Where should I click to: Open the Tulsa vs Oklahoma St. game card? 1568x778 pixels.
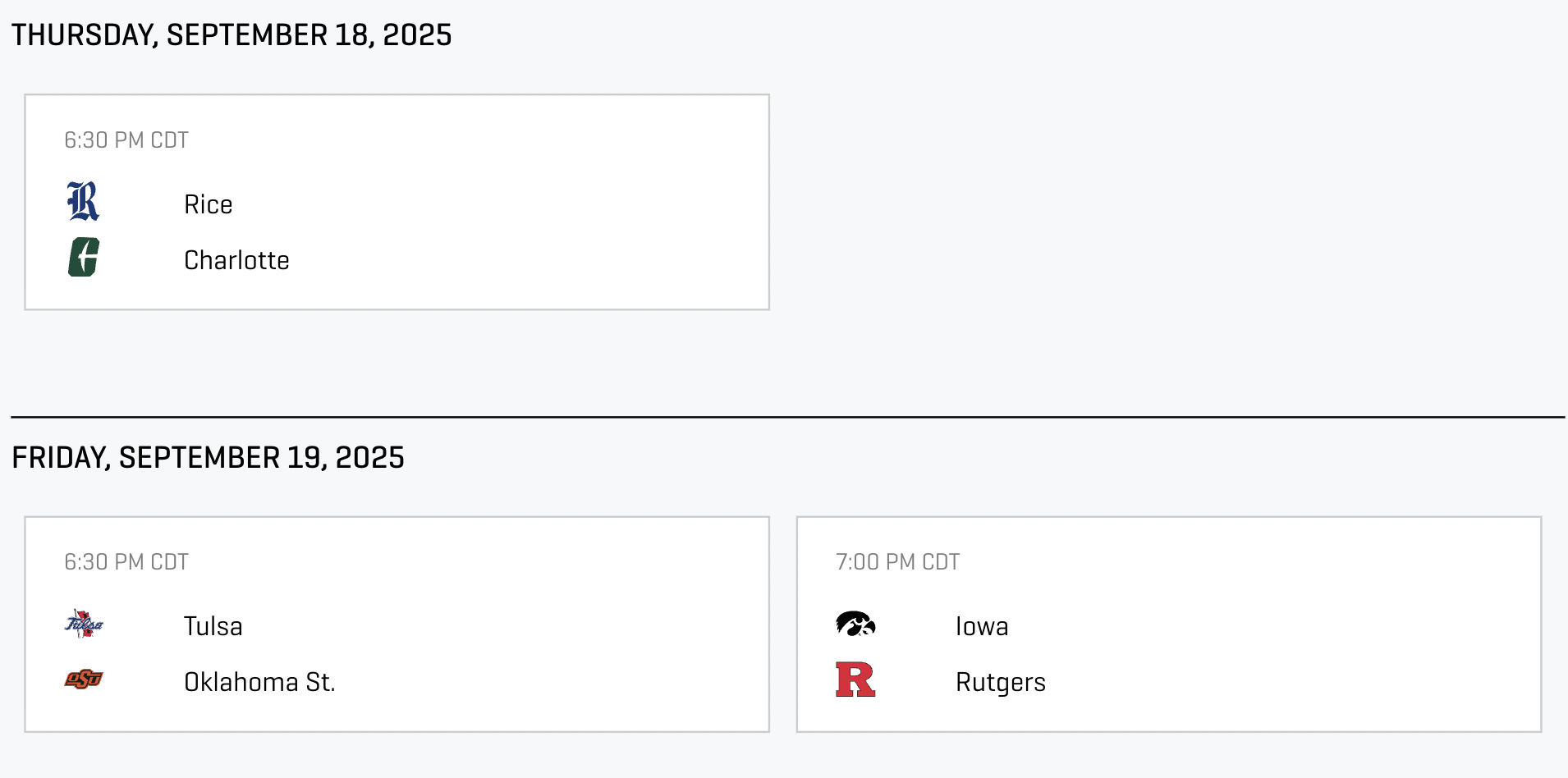397,625
